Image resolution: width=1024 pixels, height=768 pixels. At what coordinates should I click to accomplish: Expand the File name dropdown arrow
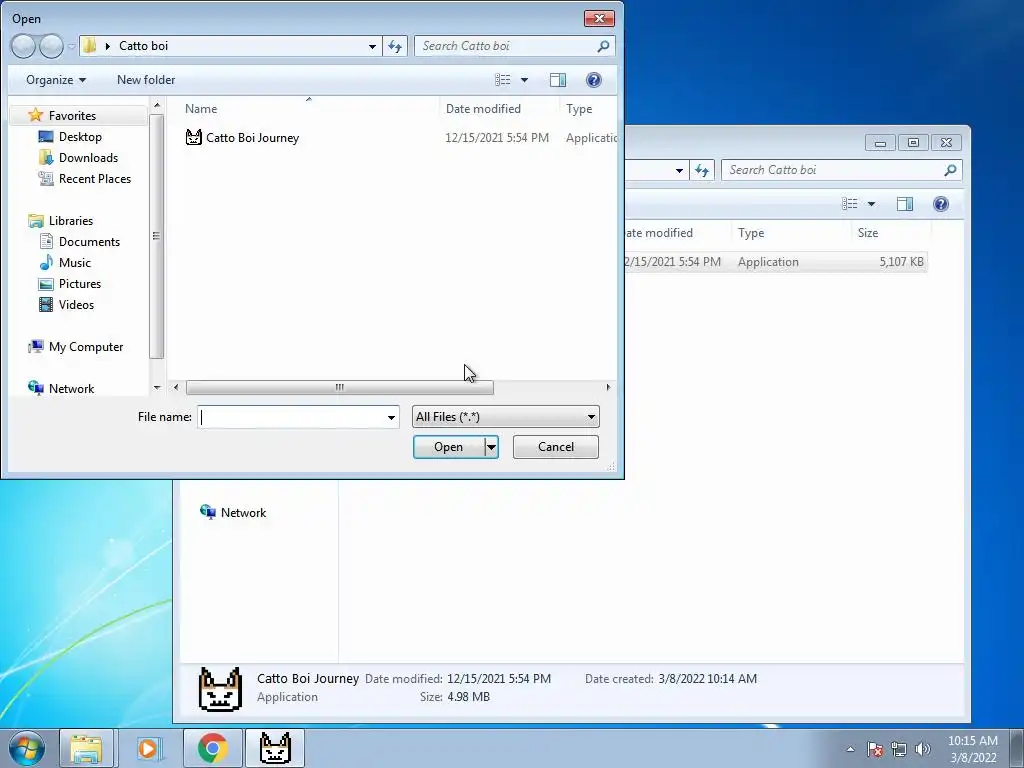click(x=391, y=417)
